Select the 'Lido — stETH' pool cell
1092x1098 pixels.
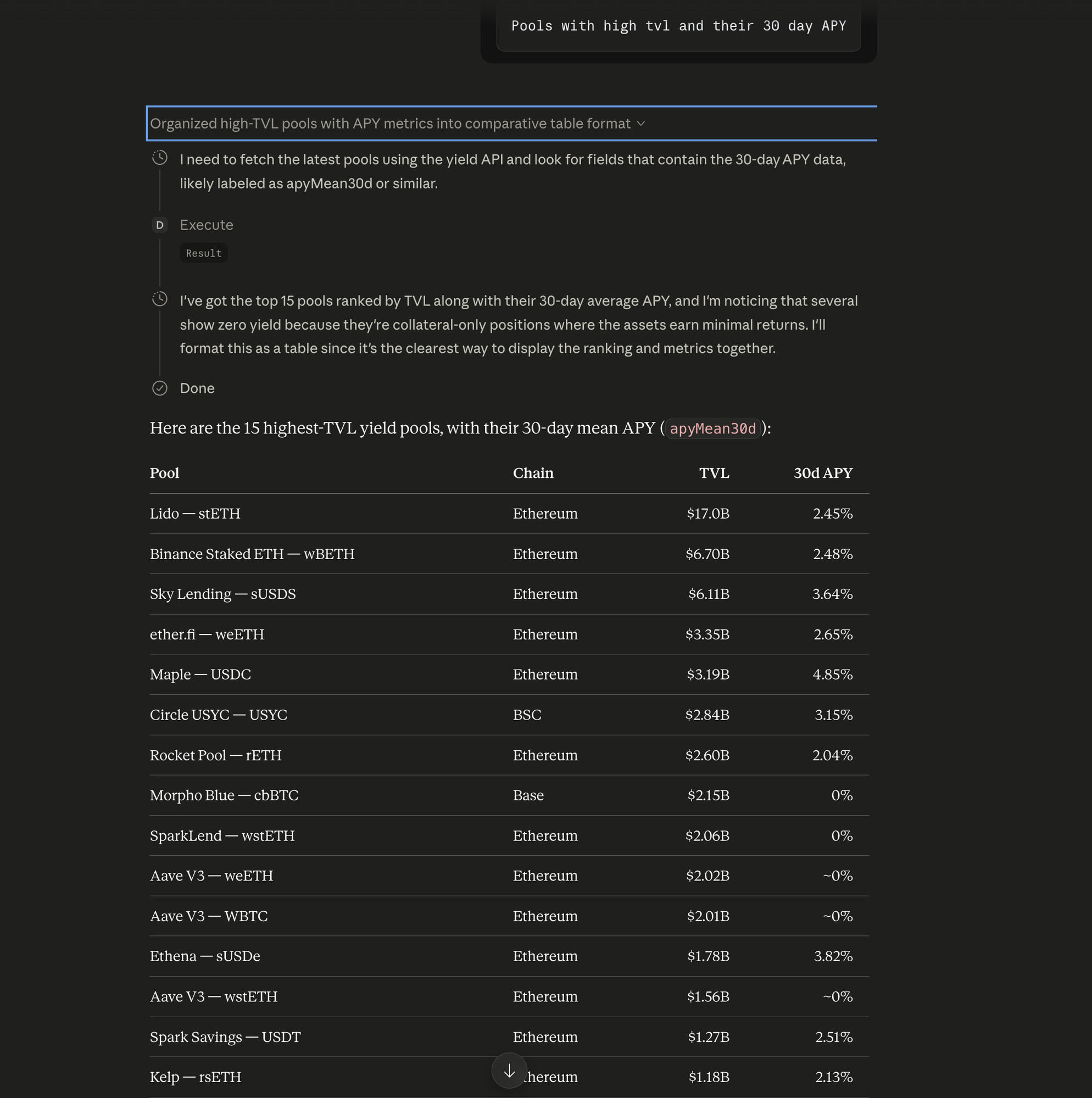click(x=195, y=513)
